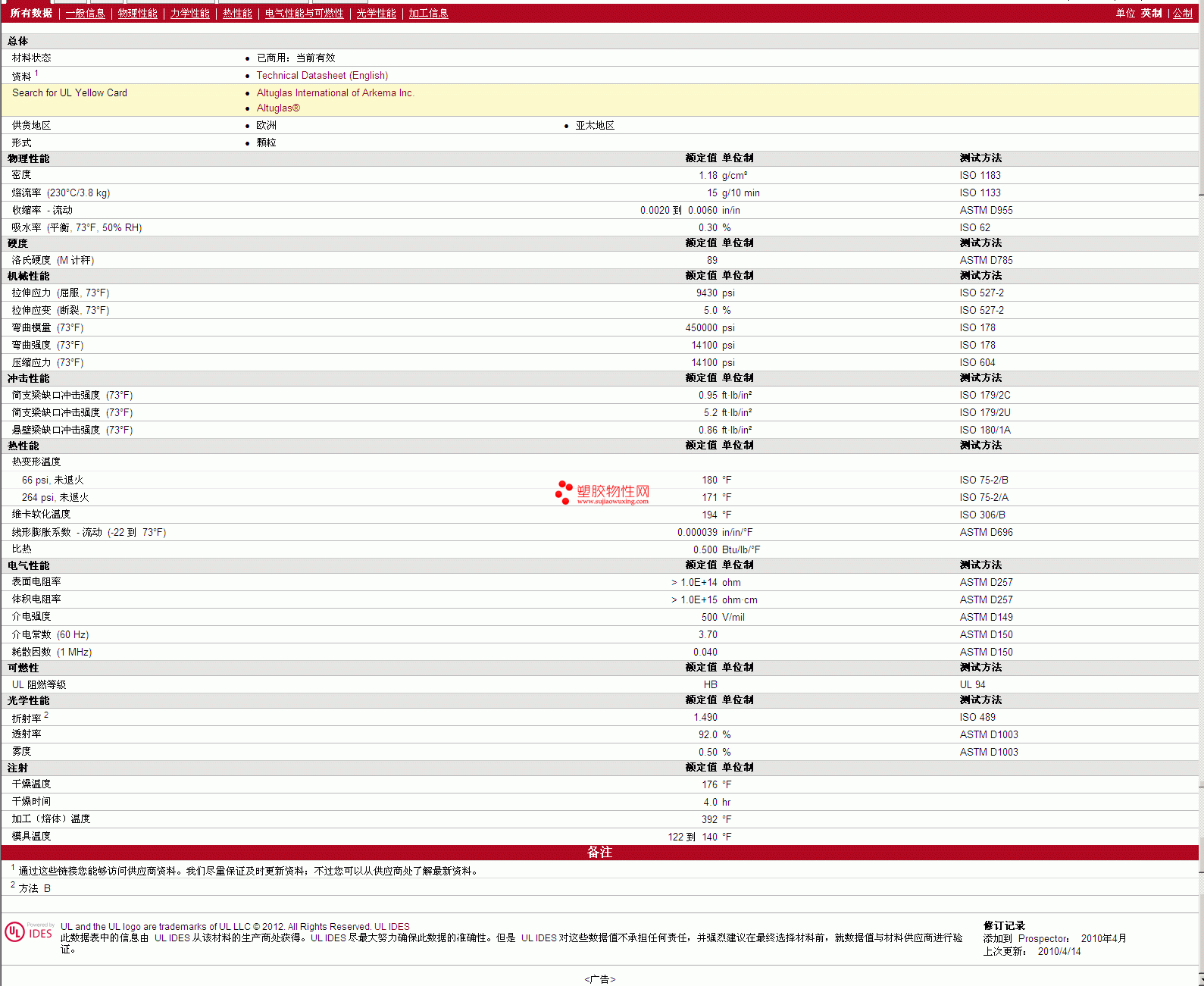
Task: Click the 表面电阻率 row label
Action: tap(36, 581)
